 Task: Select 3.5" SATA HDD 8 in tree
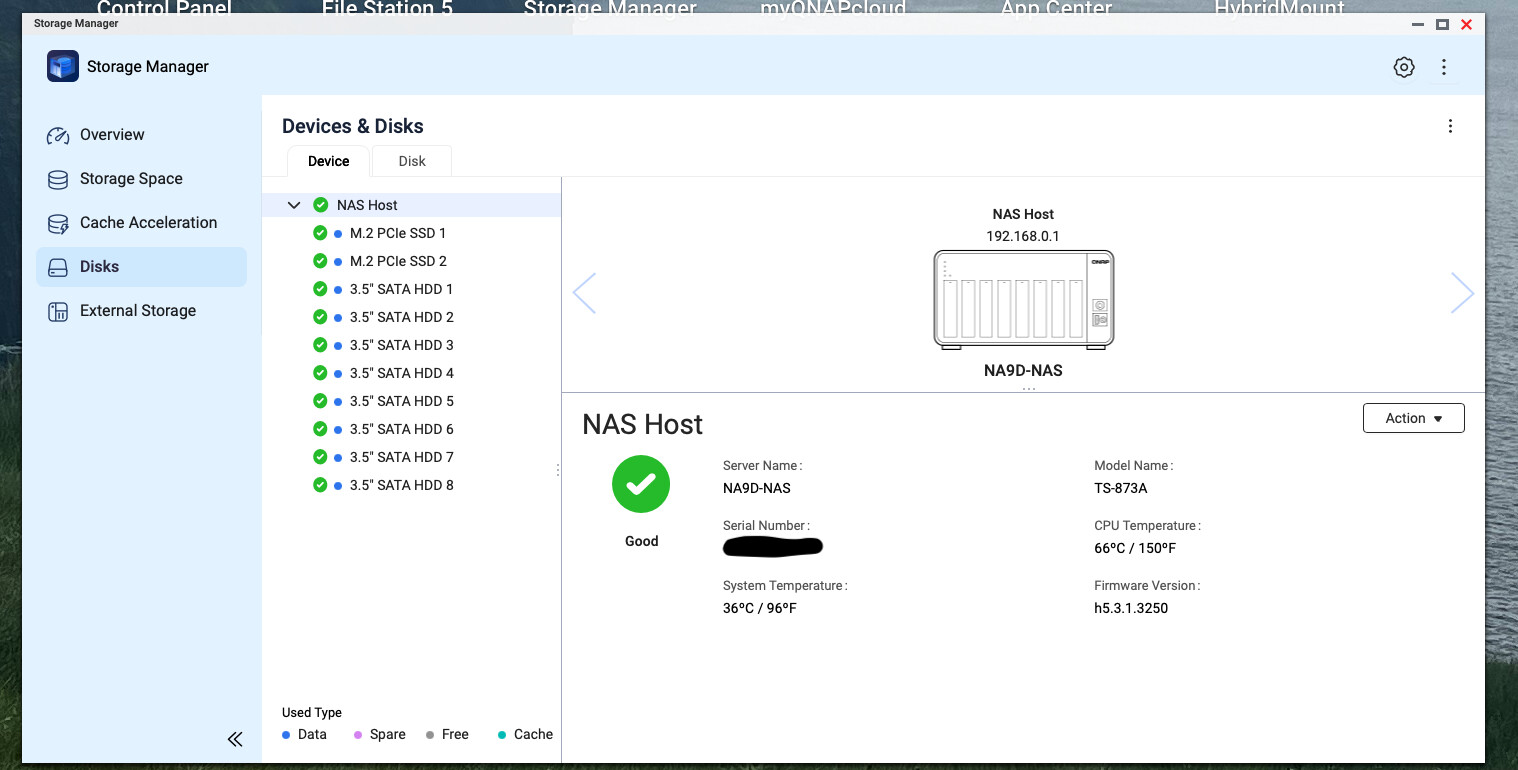401,485
